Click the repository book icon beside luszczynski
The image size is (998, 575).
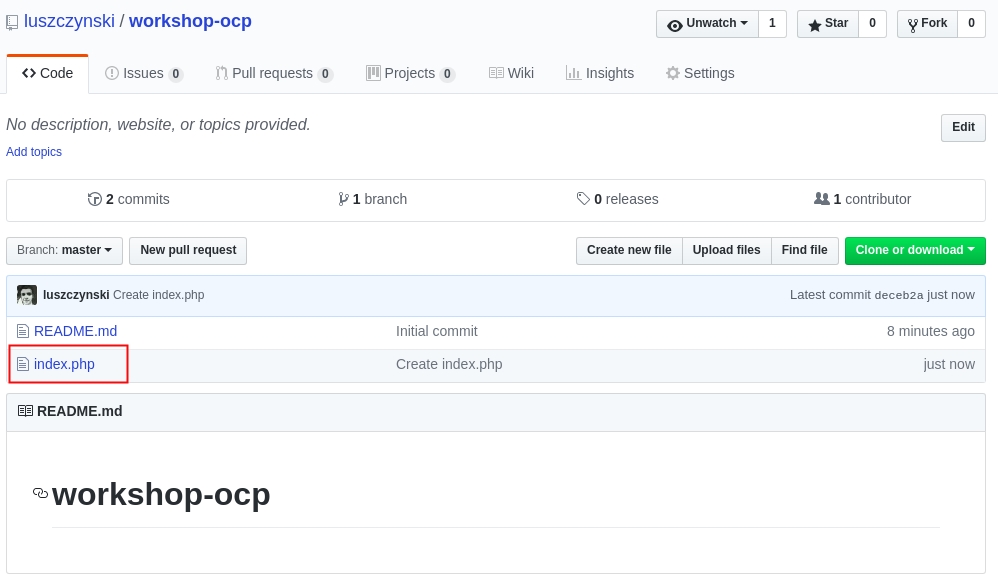(12, 22)
